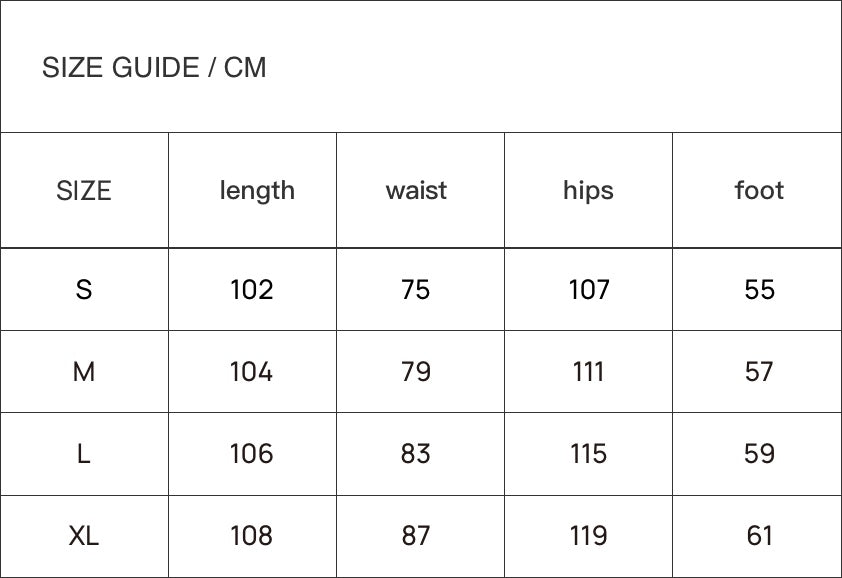The width and height of the screenshot is (842, 578).
Task: Select the S size row label
Action: pos(84,290)
